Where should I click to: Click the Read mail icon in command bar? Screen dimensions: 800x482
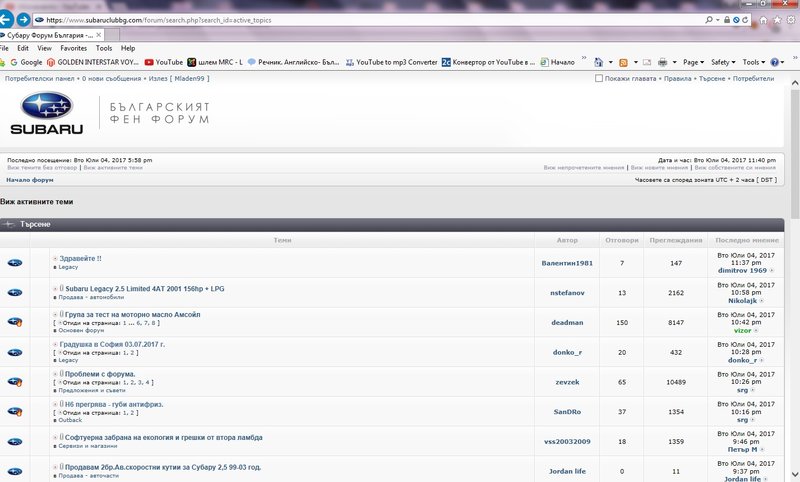click(647, 62)
